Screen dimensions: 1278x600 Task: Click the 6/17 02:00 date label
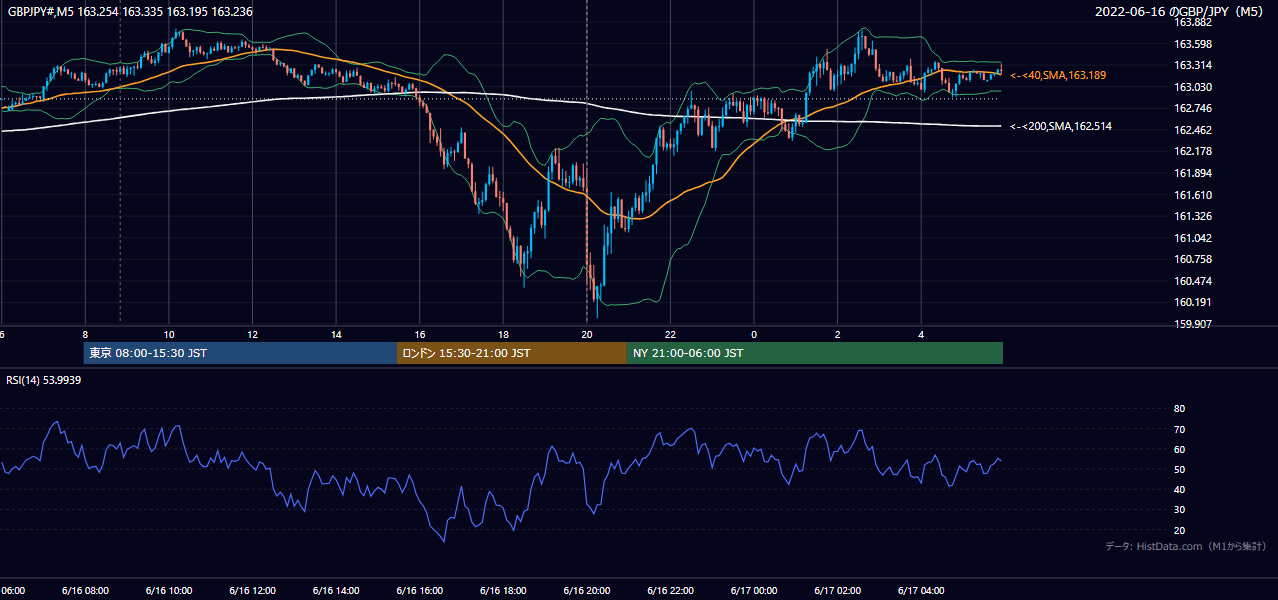pos(838,590)
